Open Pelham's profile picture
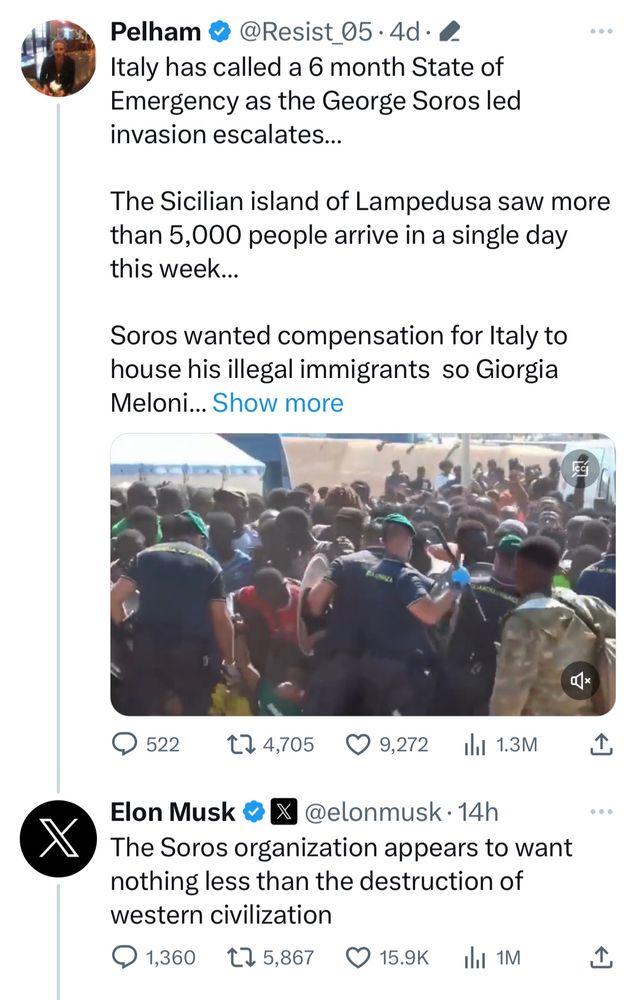 [x=58, y=57]
